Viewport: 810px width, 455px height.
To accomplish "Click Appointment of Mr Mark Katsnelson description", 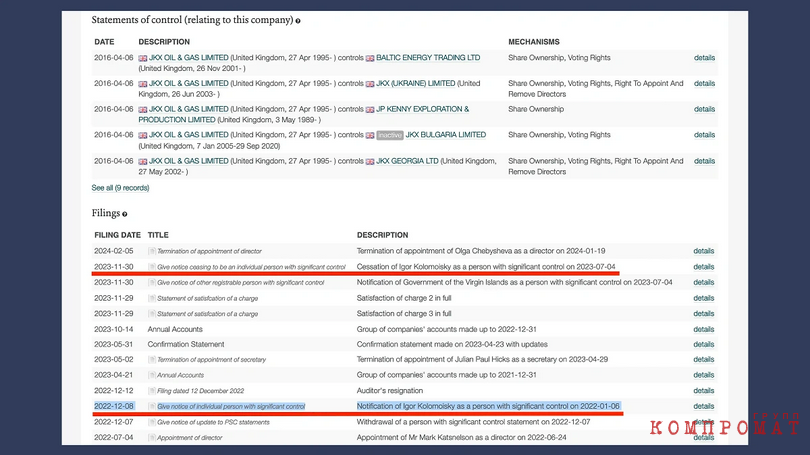I will click(461, 437).
